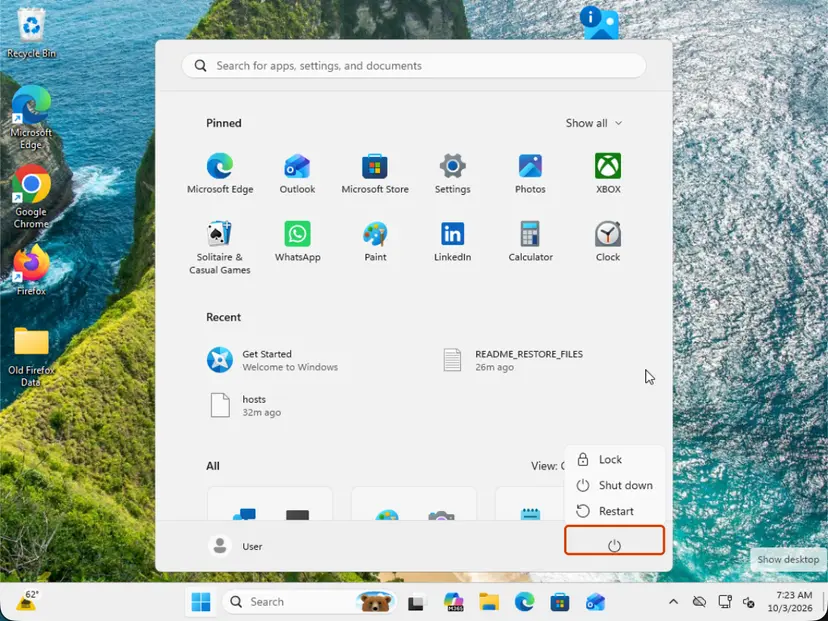828x621 pixels.
Task: Open Microsoft 365 Copilot taskbar icon
Action: tap(453, 602)
